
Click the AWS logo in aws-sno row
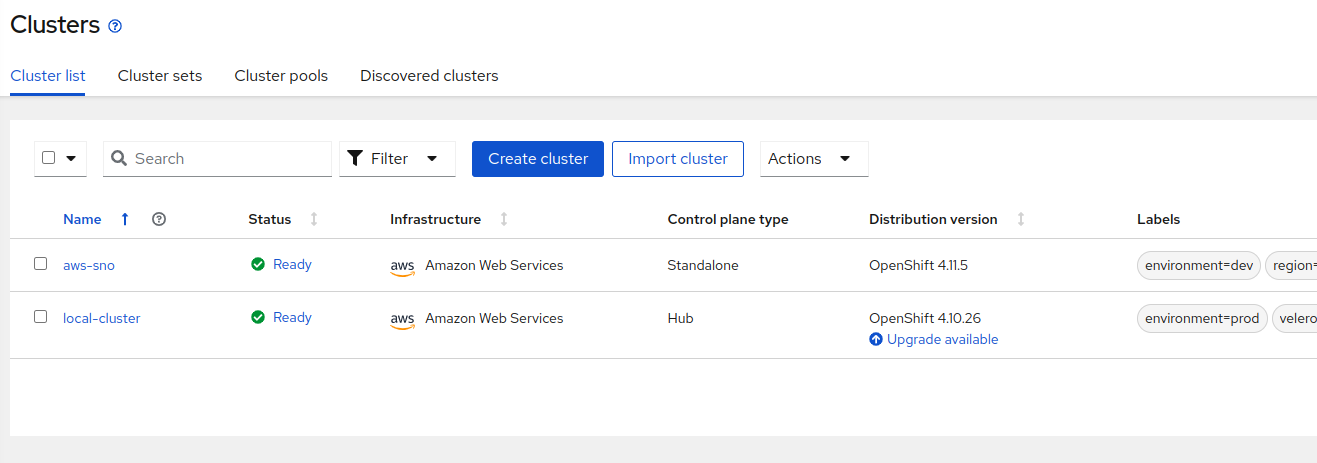[402, 266]
